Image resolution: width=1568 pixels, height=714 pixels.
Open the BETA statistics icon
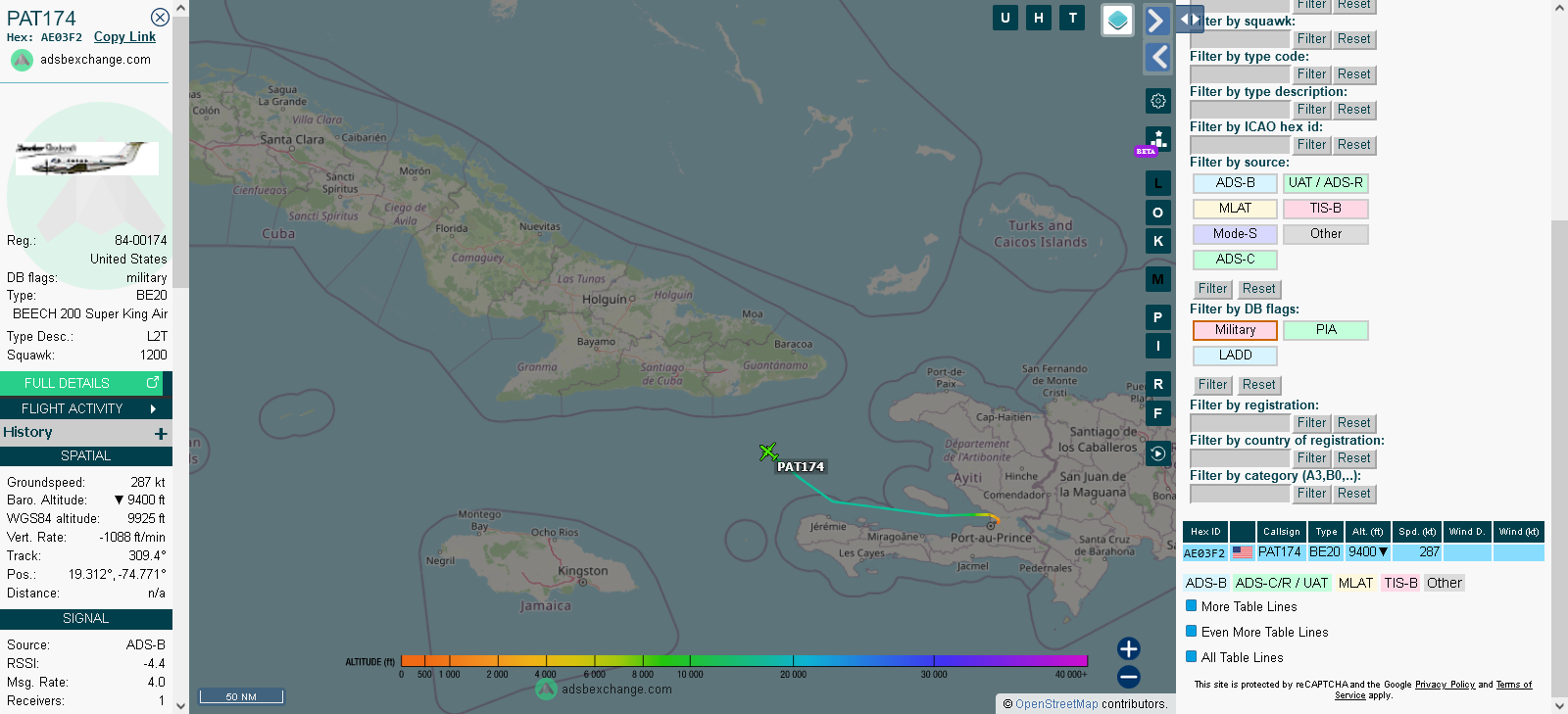click(x=1158, y=139)
